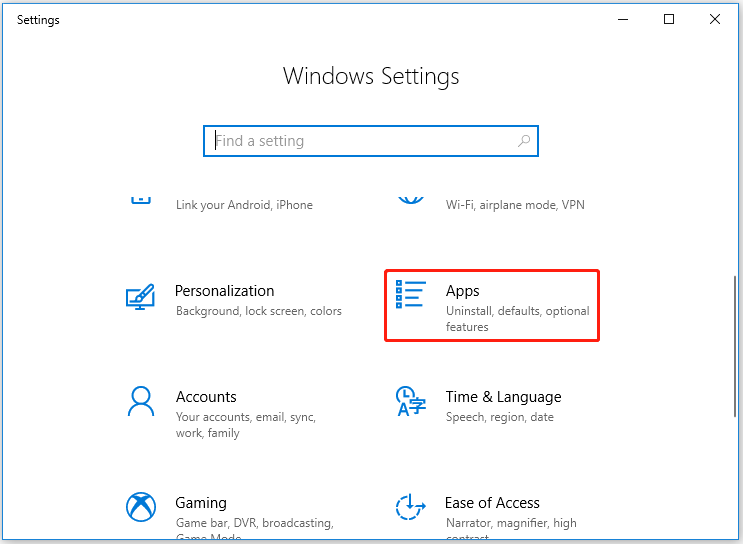Screen dimensions: 743x544
Task: Go to Accounts settings label
Action: pyautogui.click(x=206, y=397)
